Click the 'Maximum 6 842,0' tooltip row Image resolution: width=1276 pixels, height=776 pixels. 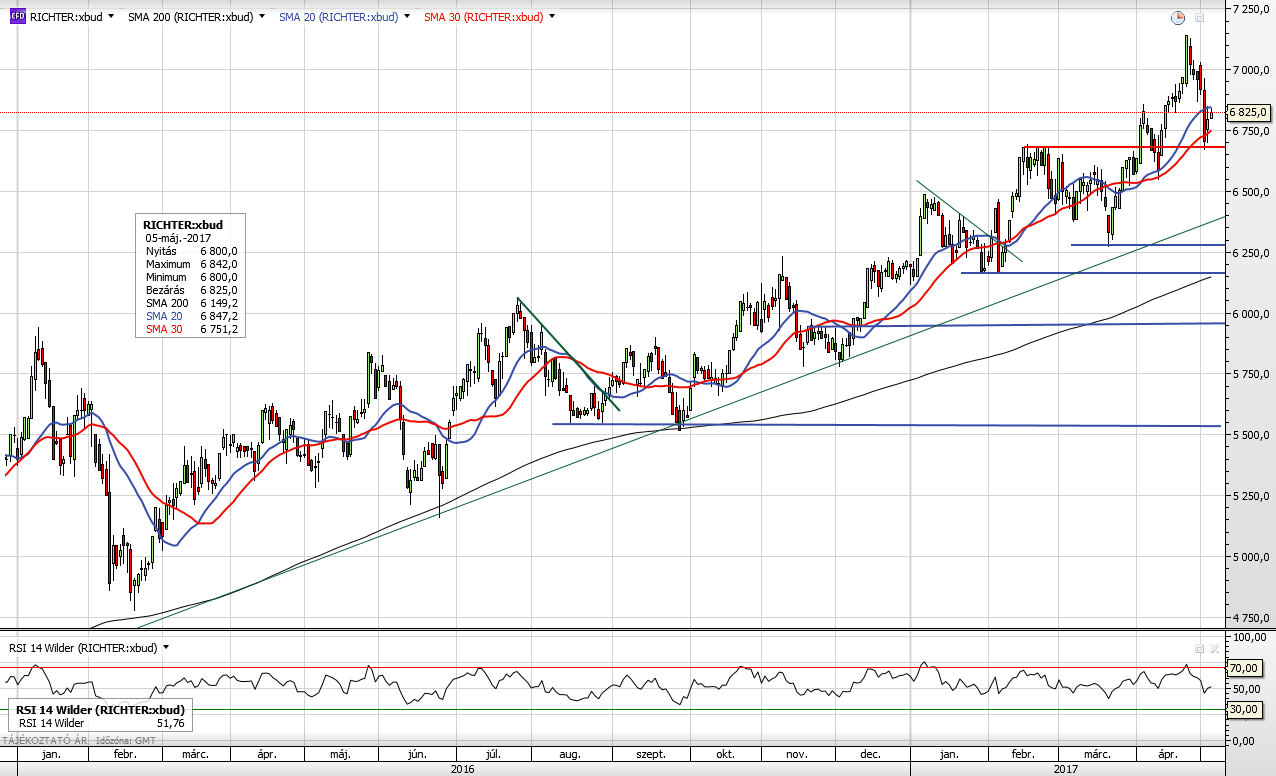(190, 264)
